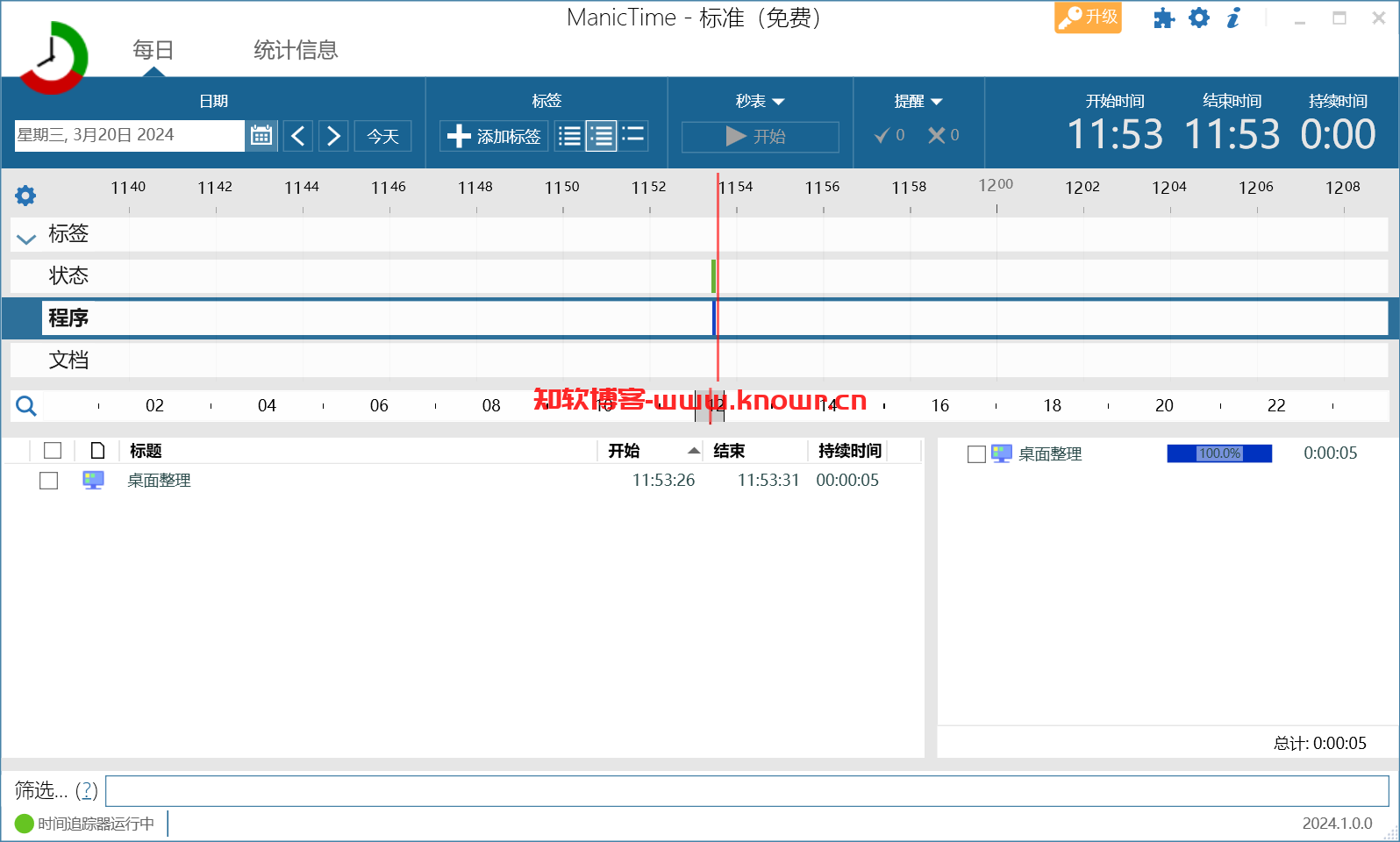Click the timeline zoom magnifier icon
The height and width of the screenshot is (842, 1400).
point(26,405)
